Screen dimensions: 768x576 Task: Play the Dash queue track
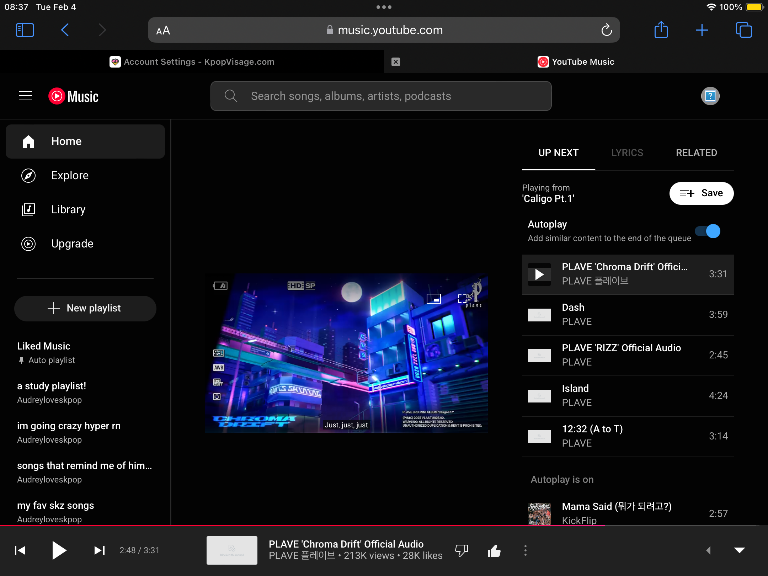coord(628,314)
